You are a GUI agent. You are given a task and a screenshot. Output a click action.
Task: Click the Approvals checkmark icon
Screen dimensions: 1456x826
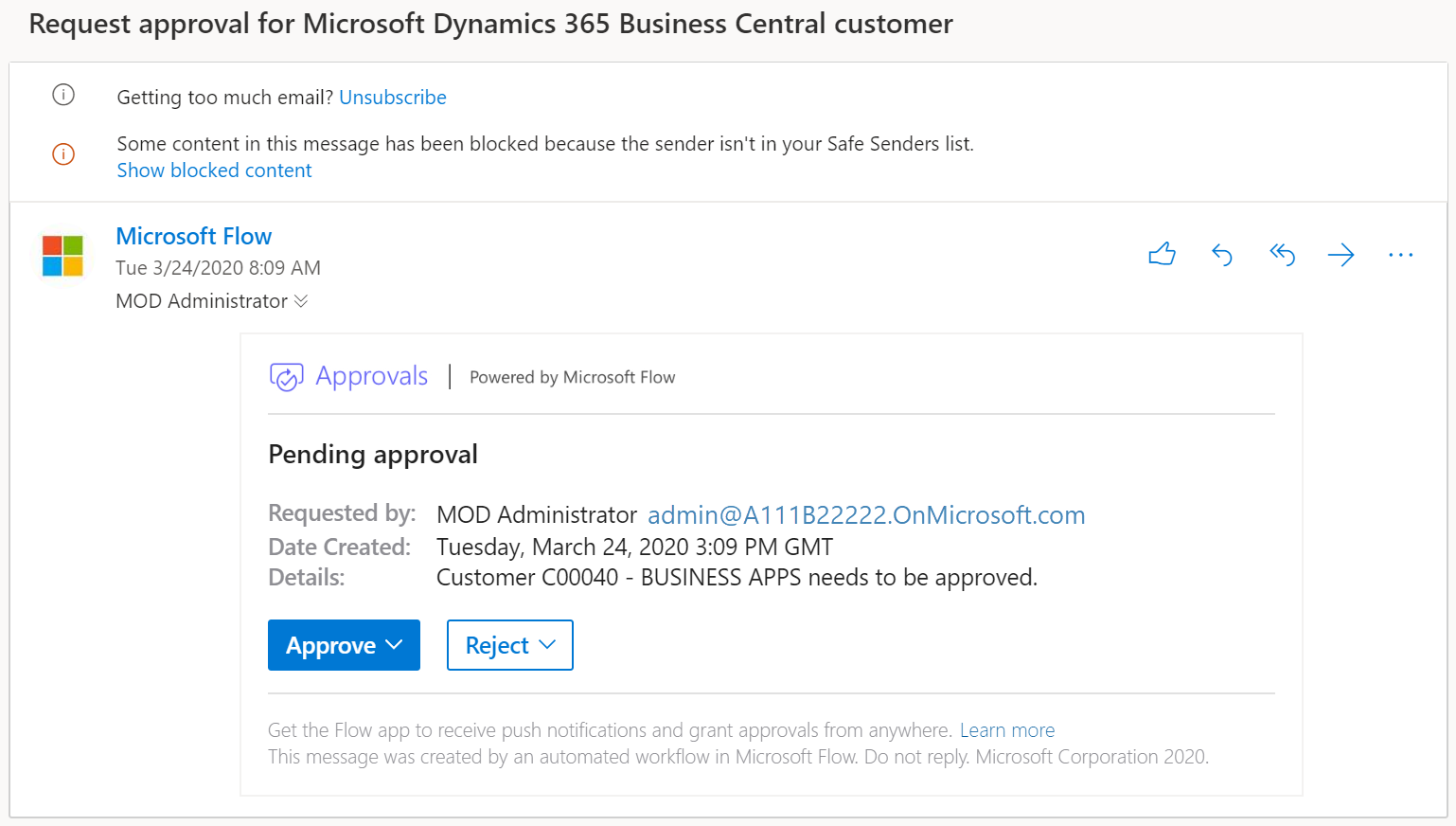click(x=286, y=377)
